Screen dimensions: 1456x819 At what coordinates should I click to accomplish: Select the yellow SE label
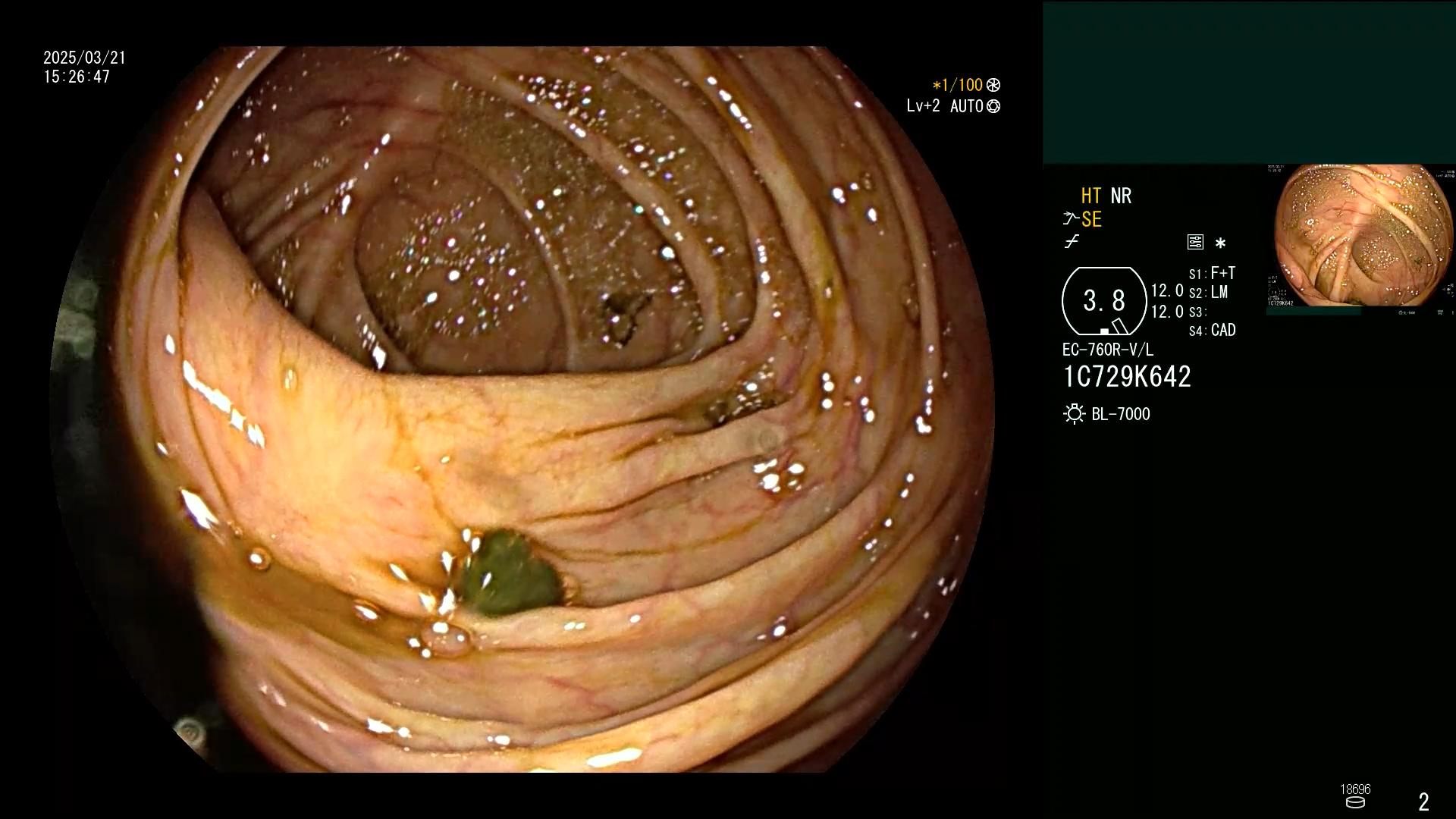pyautogui.click(x=1091, y=219)
